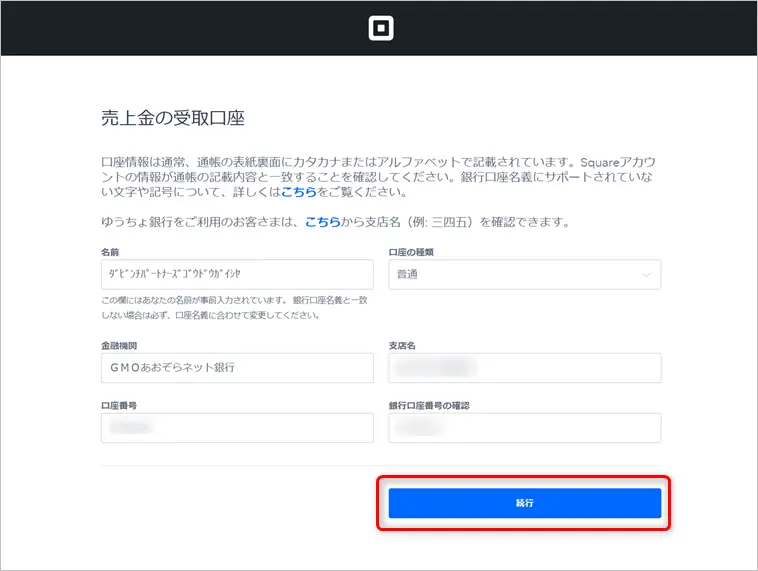Click the 口座番号 label text

(x=119, y=405)
